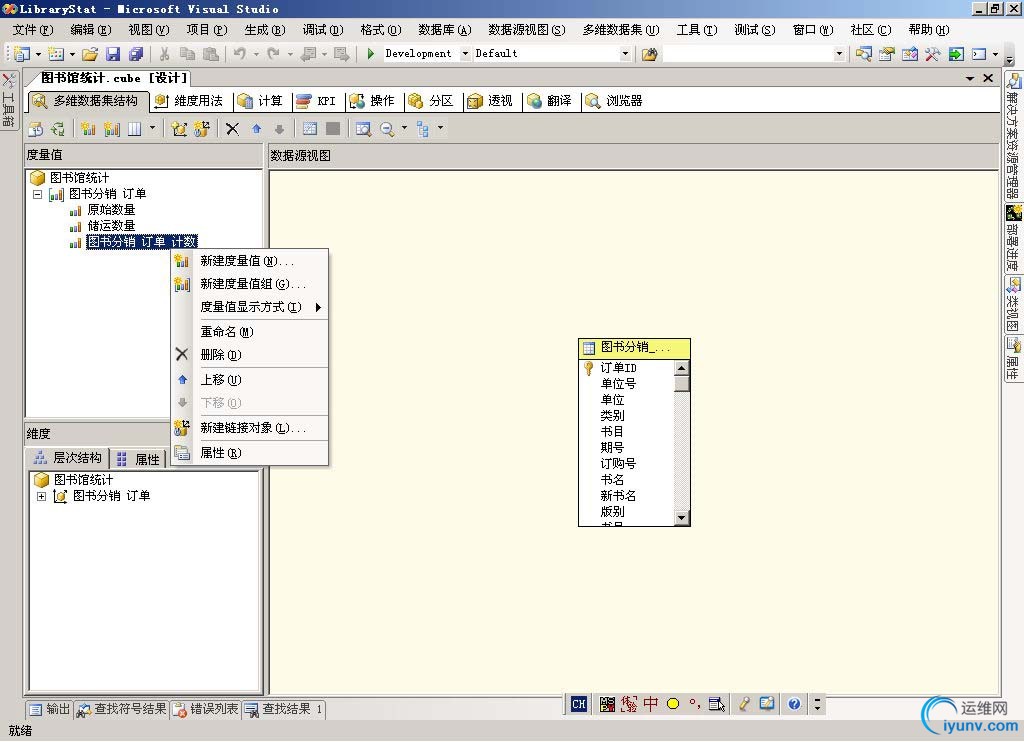Open the 工具箱 side panel

[8, 99]
